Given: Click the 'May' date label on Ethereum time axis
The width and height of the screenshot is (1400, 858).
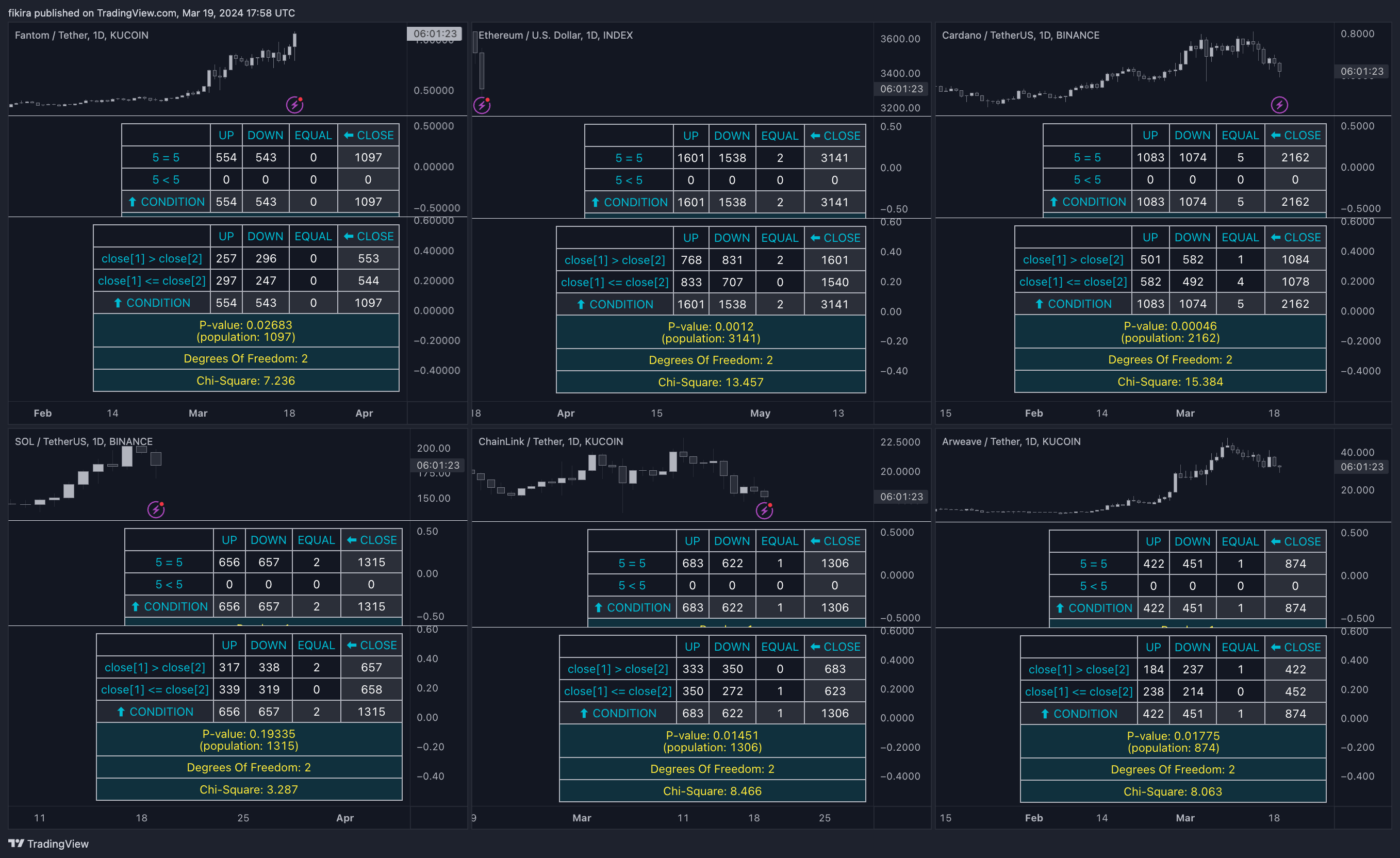Looking at the screenshot, I should click(x=760, y=413).
